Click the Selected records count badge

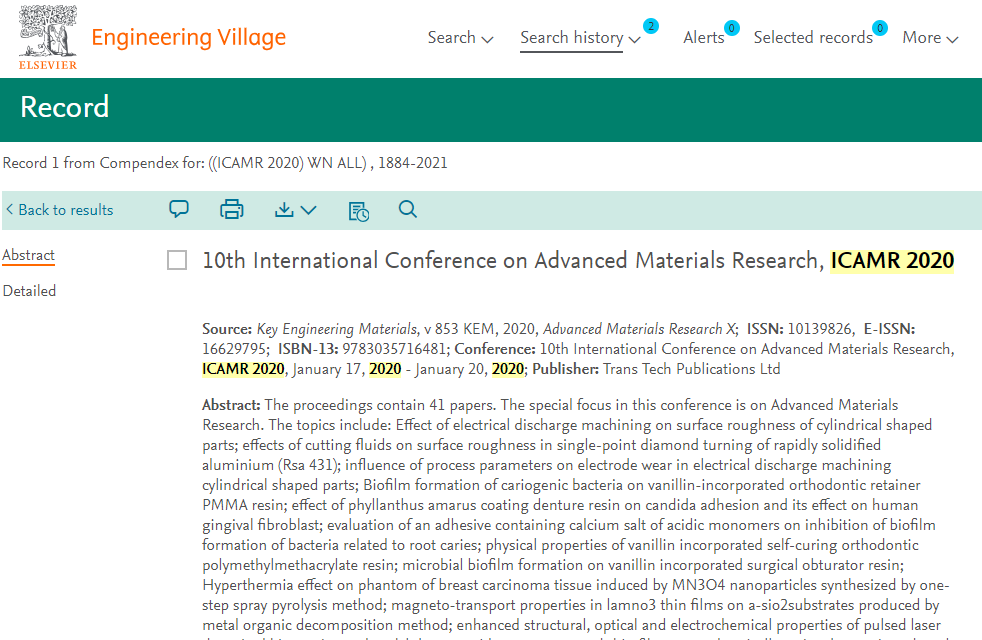click(880, 28)
